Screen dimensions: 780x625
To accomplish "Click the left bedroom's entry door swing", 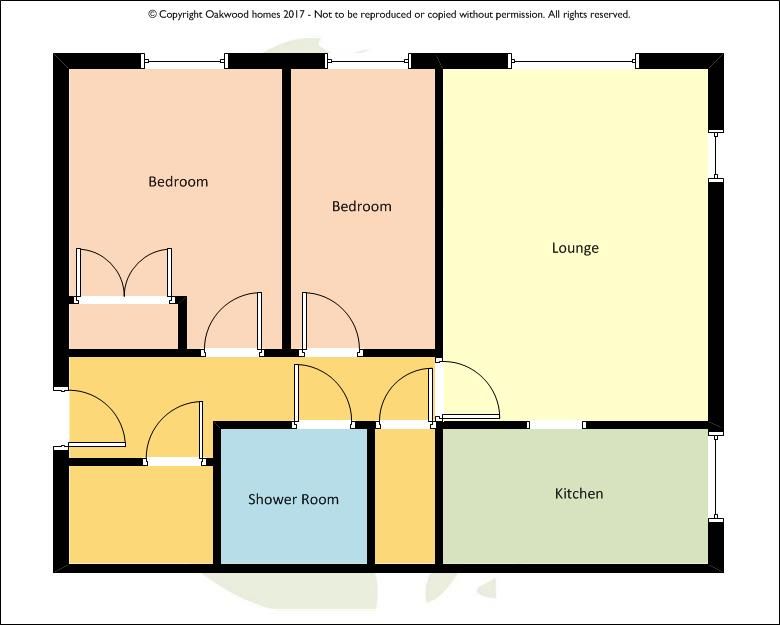I will (x=234, y=325).
